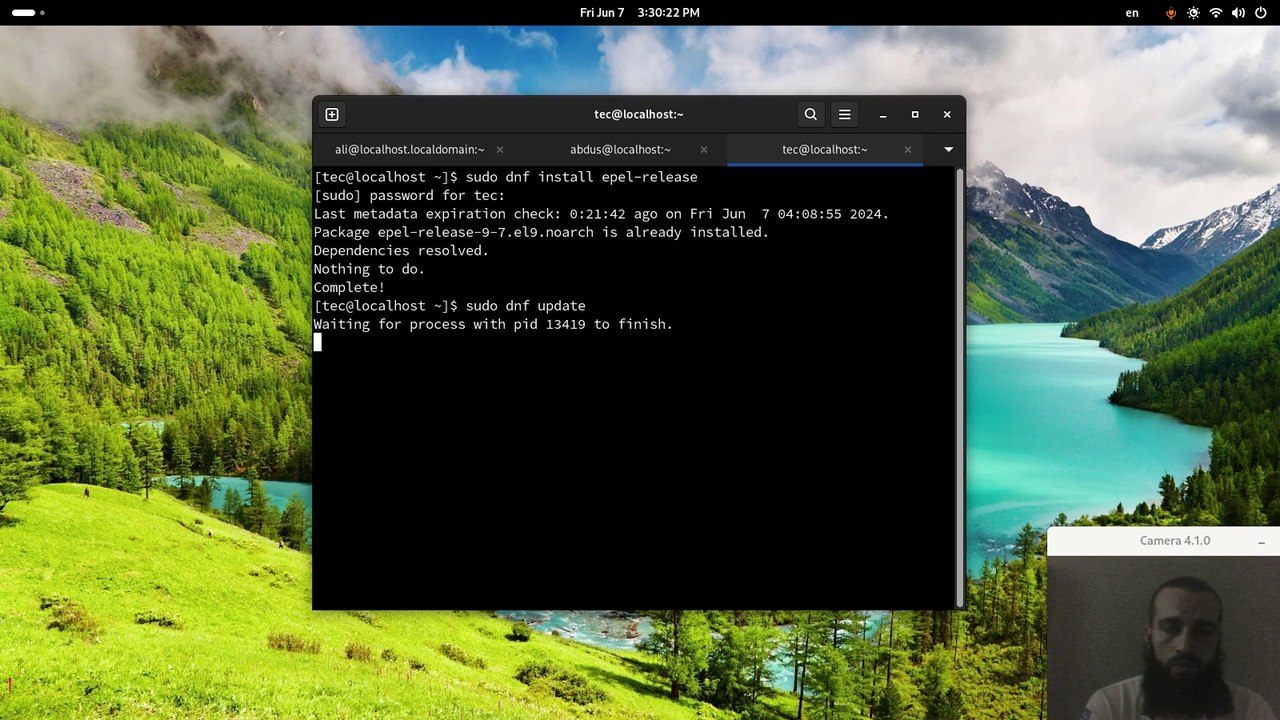Screen dimensions: 1280x720
Task: Click the 'Package epel-release-9-7.el9.noarch' line
Action: pos(541,232)
